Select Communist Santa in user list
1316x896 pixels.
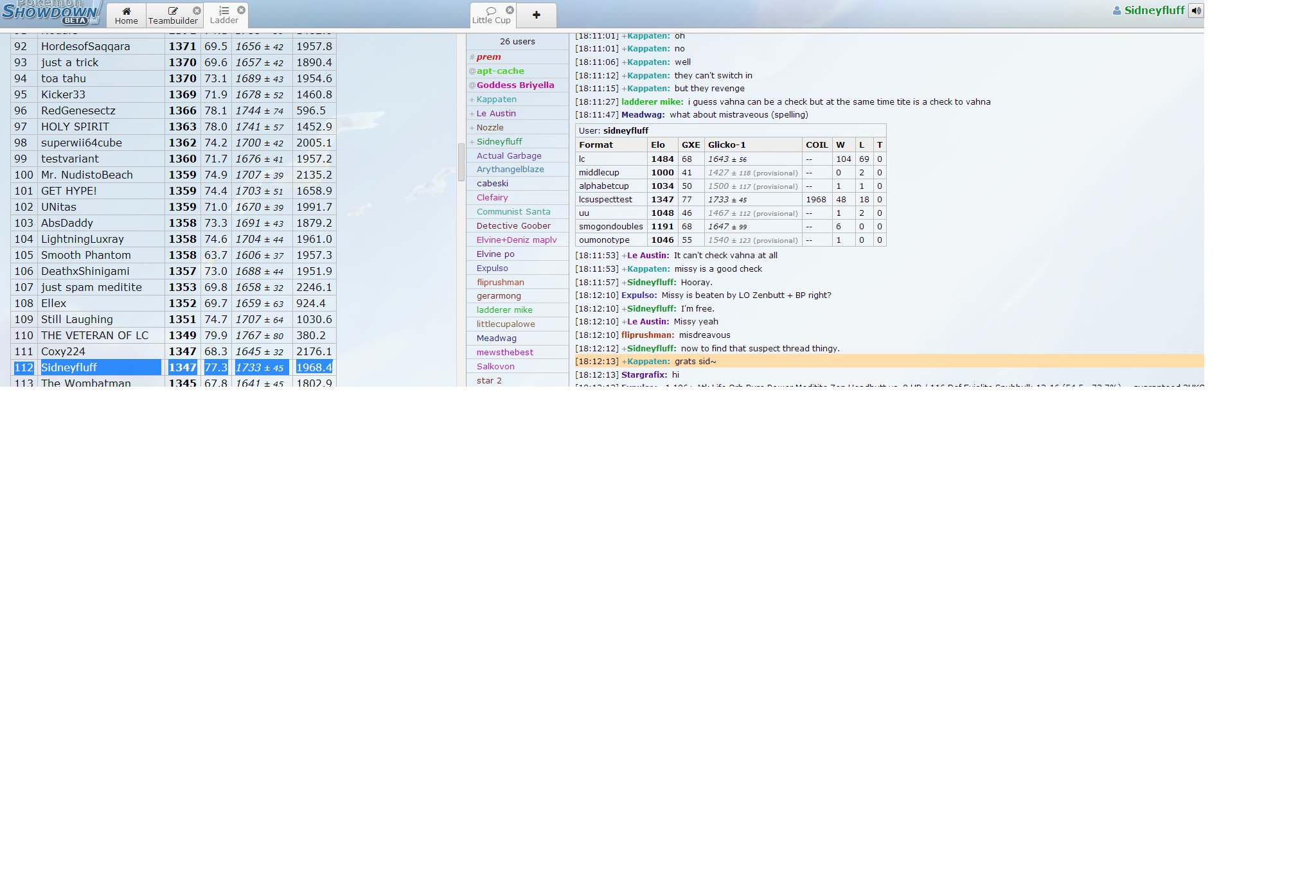click(513, 211)
